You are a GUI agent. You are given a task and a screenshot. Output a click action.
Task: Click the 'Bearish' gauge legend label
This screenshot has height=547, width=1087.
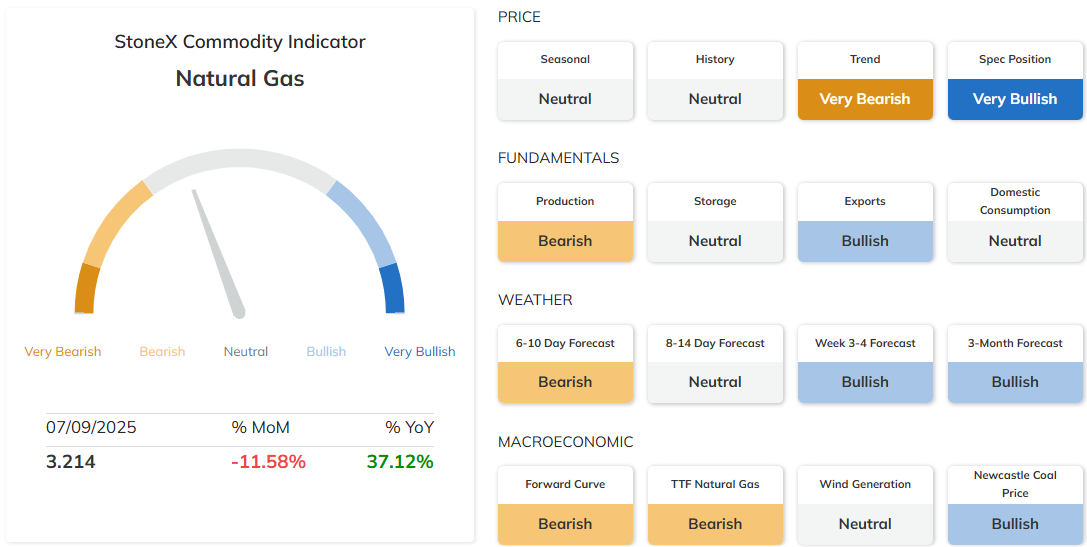162,351
